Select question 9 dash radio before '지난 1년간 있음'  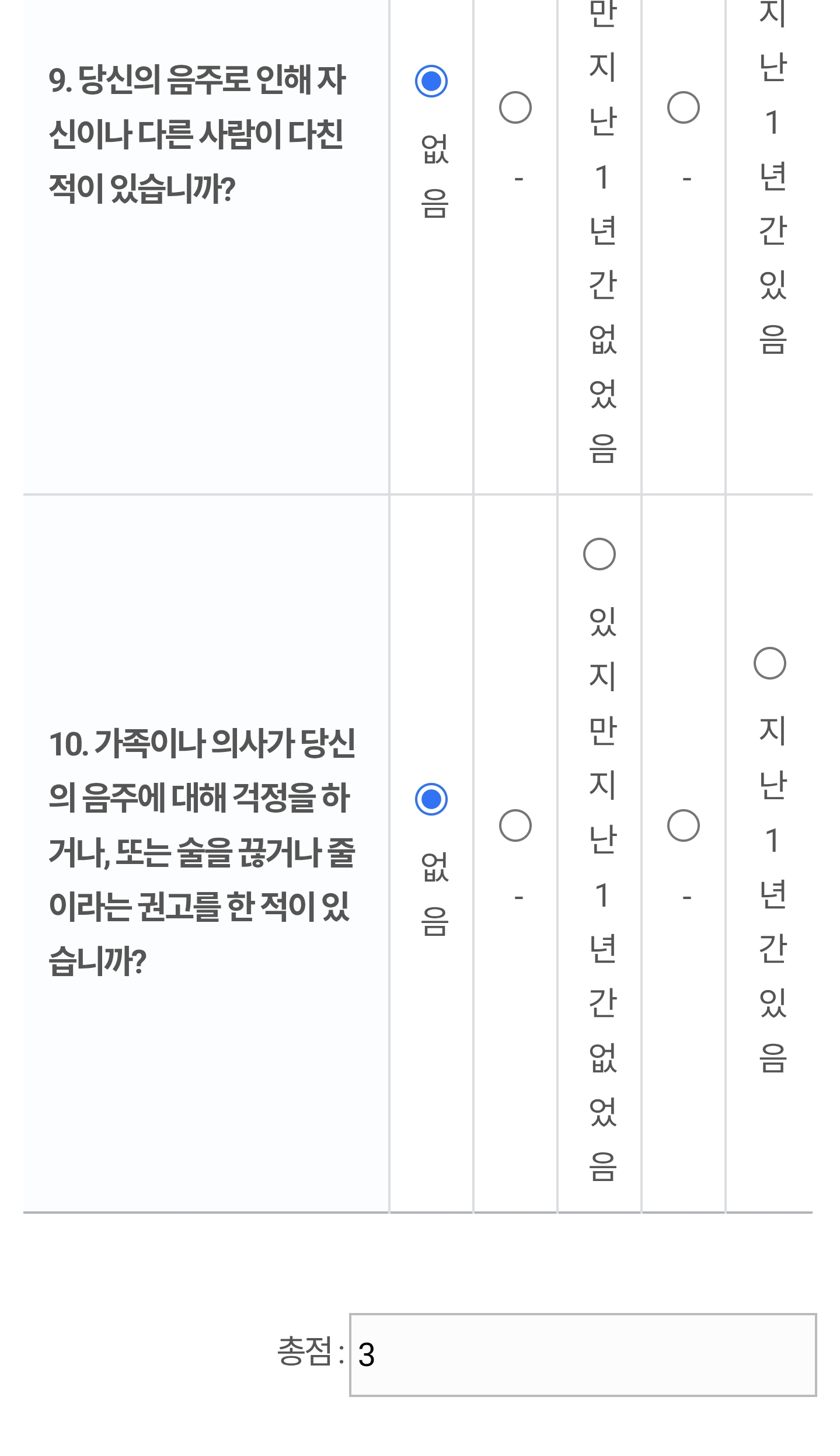[x=683, y=107]
